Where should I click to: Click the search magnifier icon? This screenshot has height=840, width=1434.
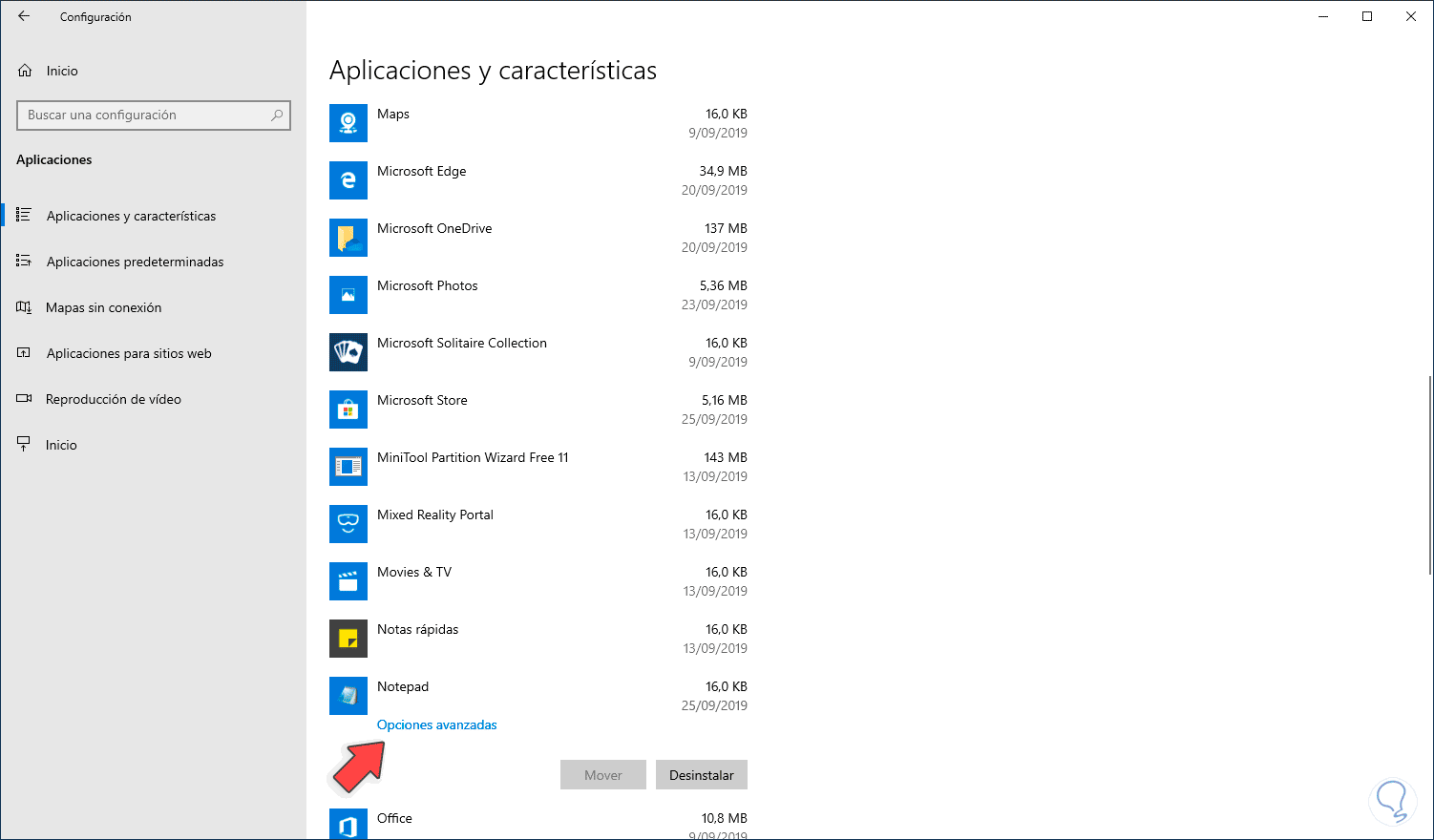point(277,115)
